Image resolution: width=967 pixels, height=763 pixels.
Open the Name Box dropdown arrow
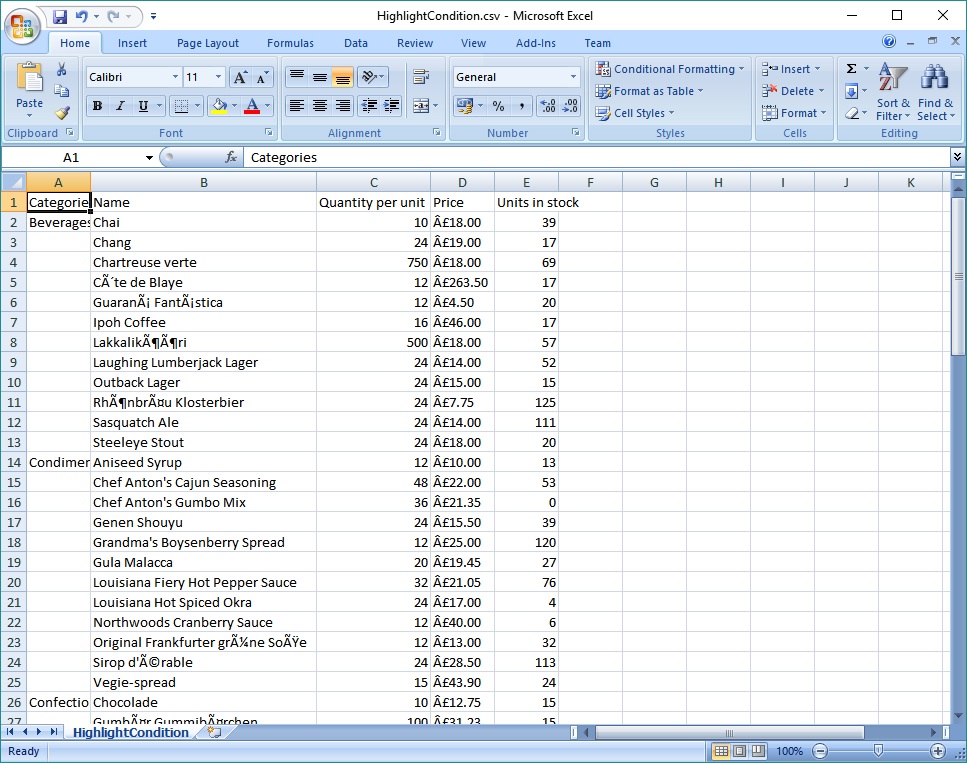(149, 157)
